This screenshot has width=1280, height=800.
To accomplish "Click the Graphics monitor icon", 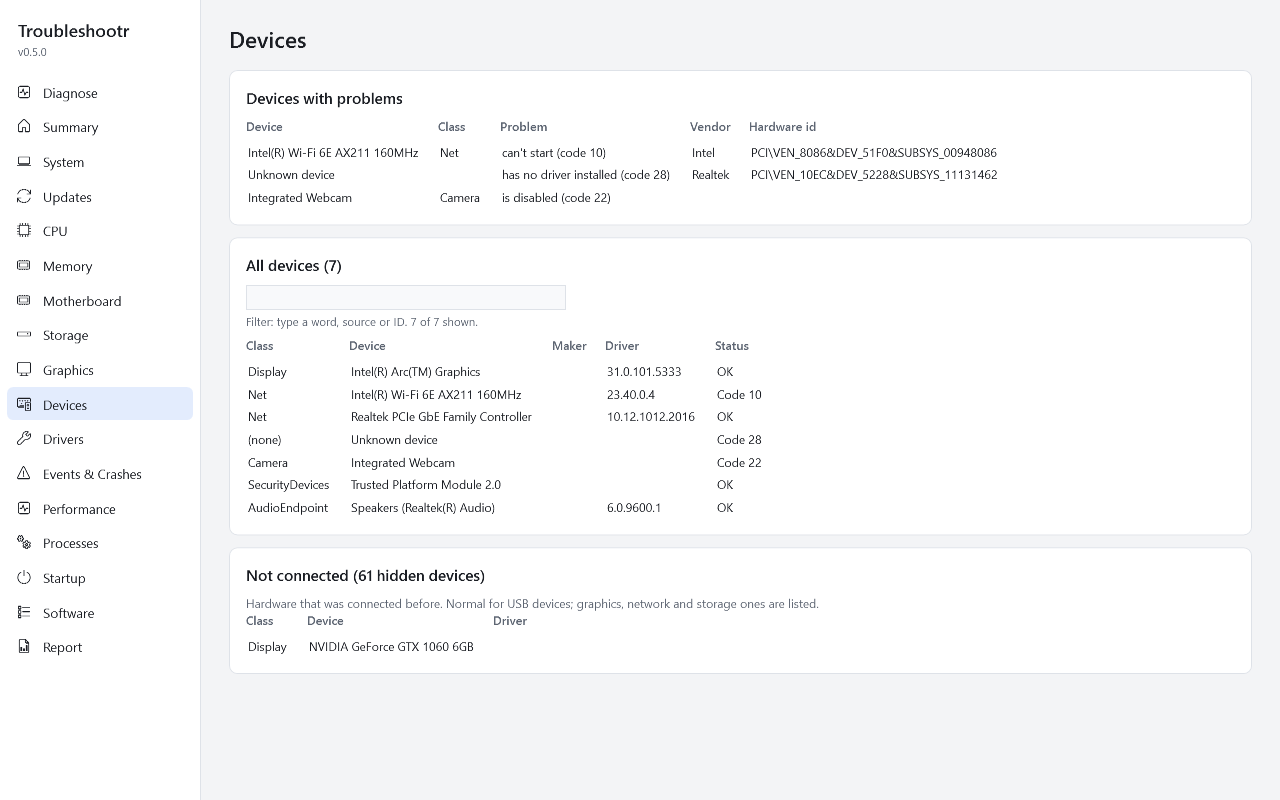I will click(x=24, y=369).
